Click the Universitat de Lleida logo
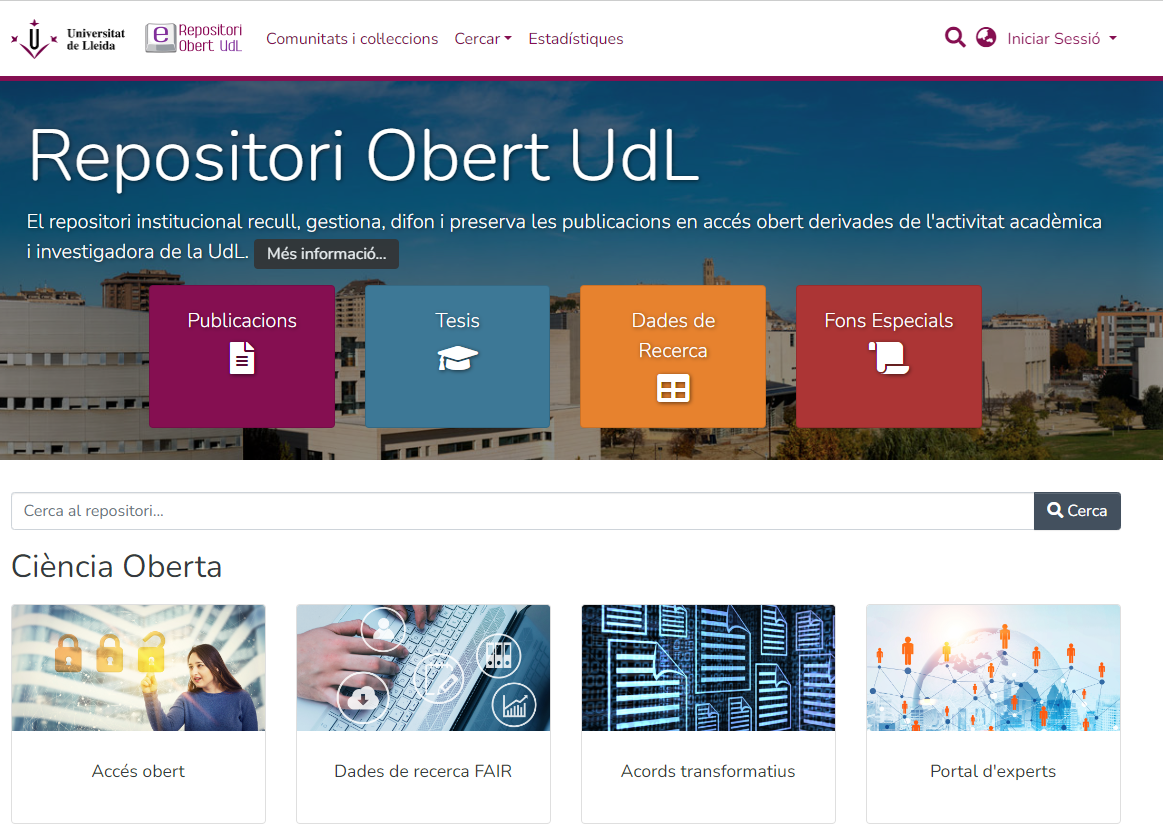Image resolution: width=1163 pixels, height=838 pixels. tap(67, 38)
